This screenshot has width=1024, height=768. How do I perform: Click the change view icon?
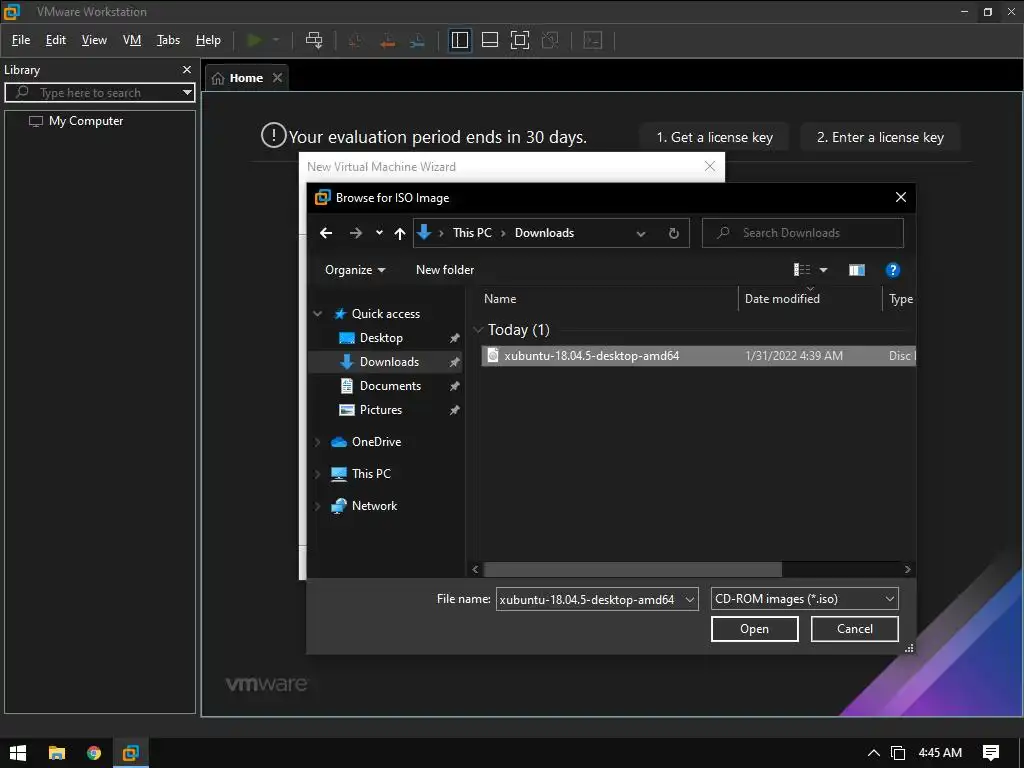click(x=801, y=270)
